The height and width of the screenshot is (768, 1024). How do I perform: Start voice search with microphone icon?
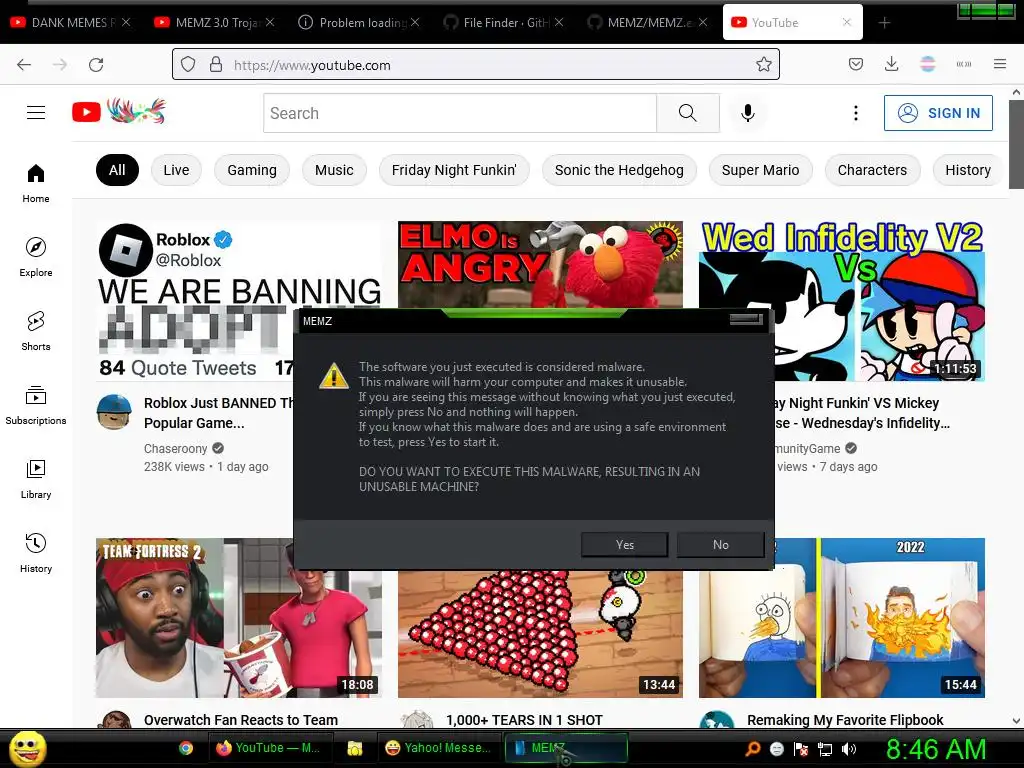pos(748,113)
